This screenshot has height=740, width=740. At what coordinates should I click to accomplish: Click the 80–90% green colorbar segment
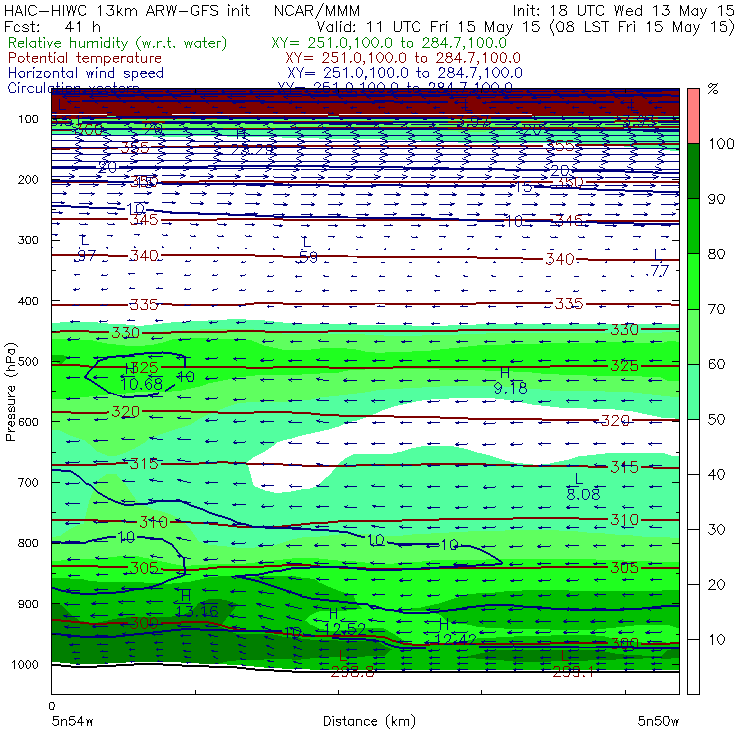693,226
